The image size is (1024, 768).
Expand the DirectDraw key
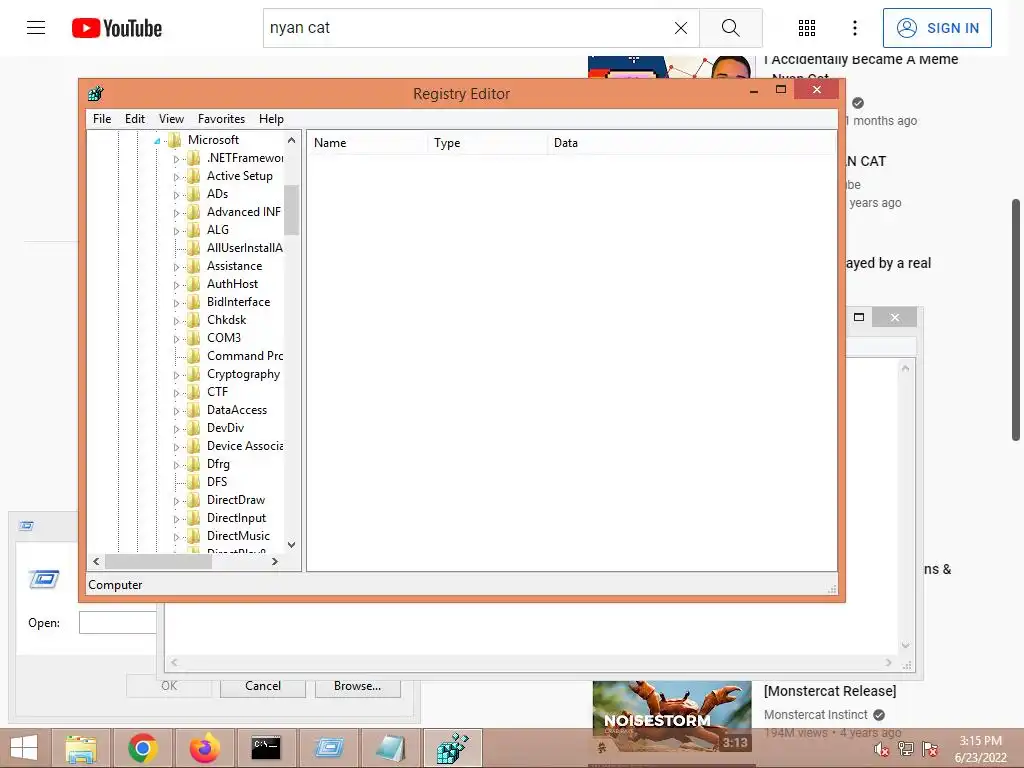click(x=176, y=501)
